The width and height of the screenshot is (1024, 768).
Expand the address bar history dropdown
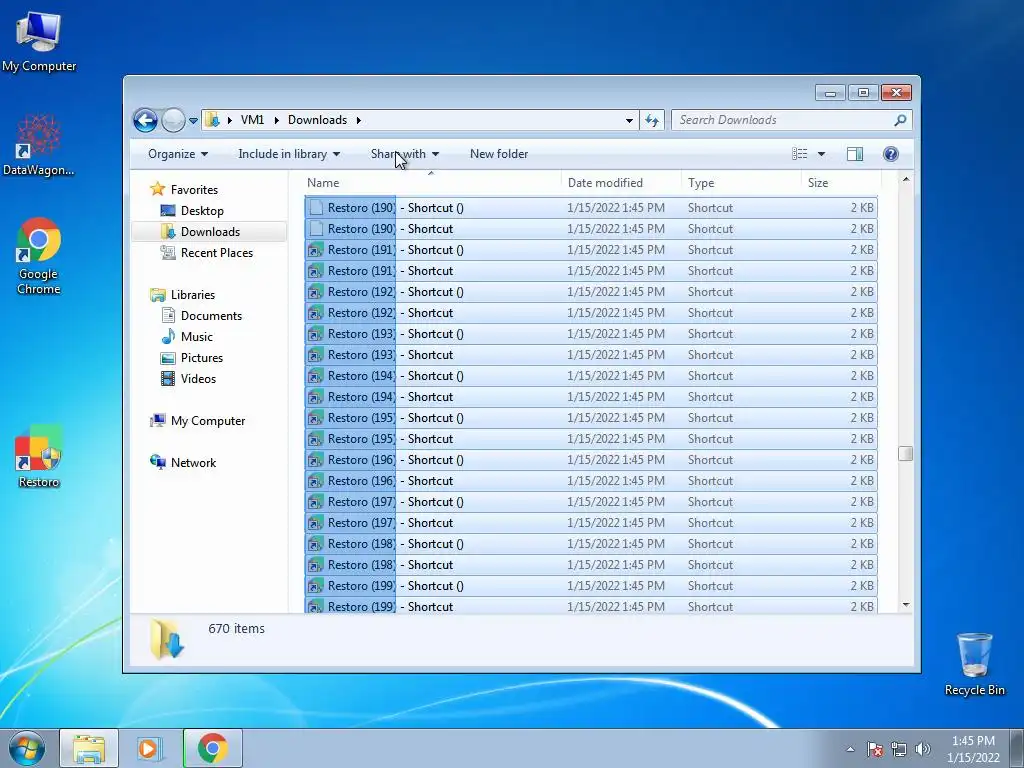[629, 120]
